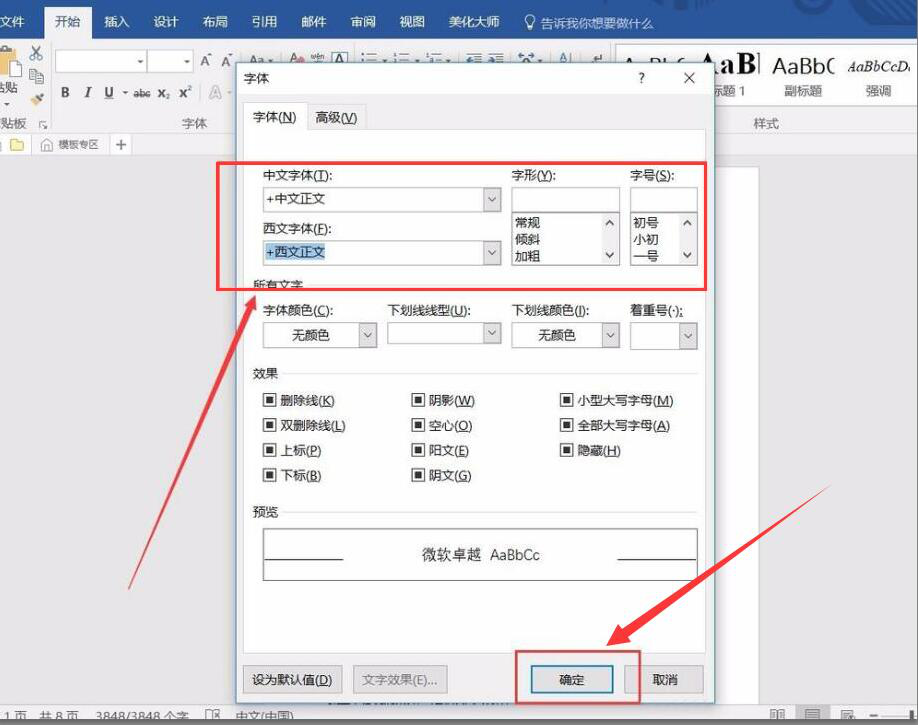Viewport: 918px width, 725px height.
Task: Click the 确定 button
Action: click(571, 679)
